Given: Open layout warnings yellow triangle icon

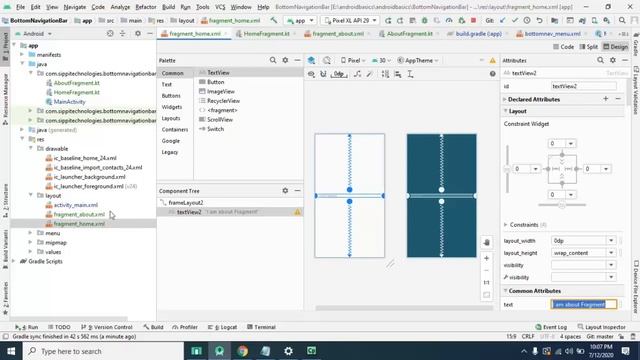Looking at the screenshot, I should (493, 60).
